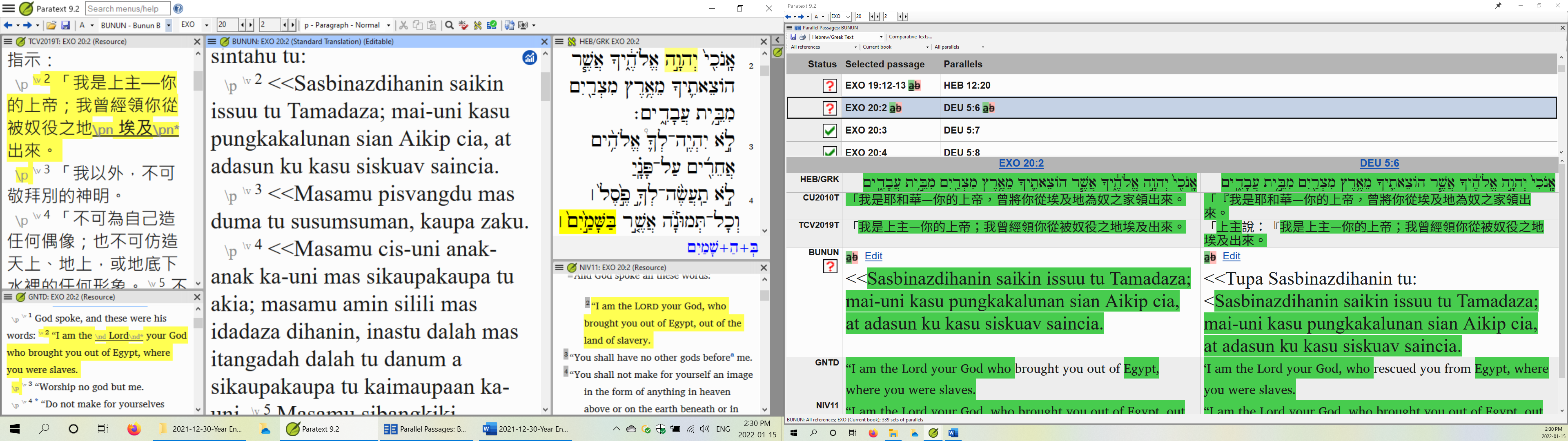
Task: Open Firefox from the Windows taskbar
Action: (134, 429)
